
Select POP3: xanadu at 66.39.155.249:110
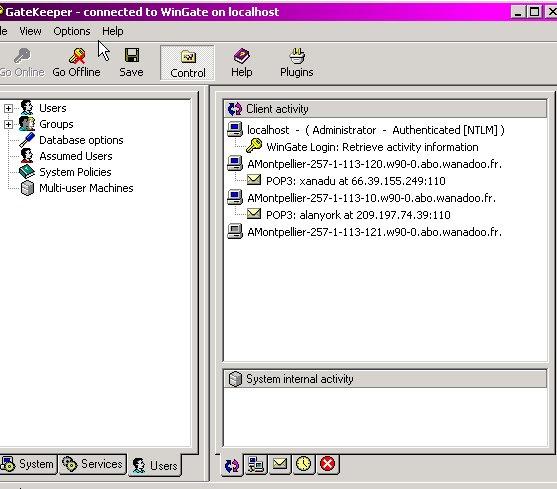pos(356,181)
